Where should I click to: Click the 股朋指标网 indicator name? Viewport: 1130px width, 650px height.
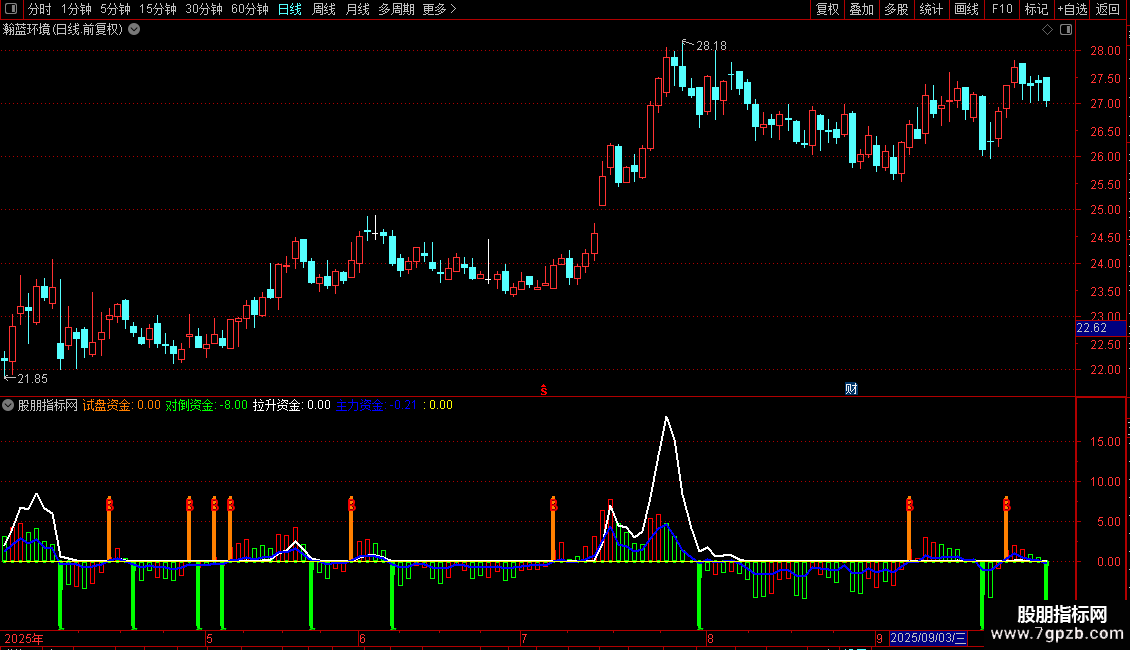tap(48, 405)
